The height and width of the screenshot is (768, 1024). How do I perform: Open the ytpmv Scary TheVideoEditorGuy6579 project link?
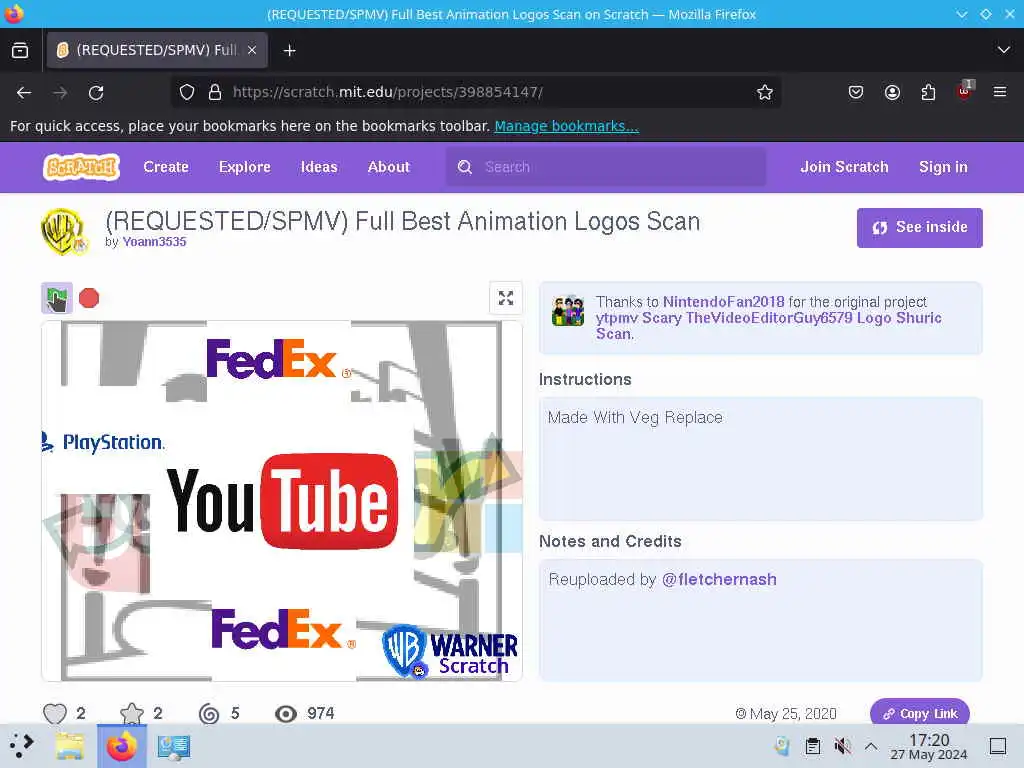(x=768, y=326)
